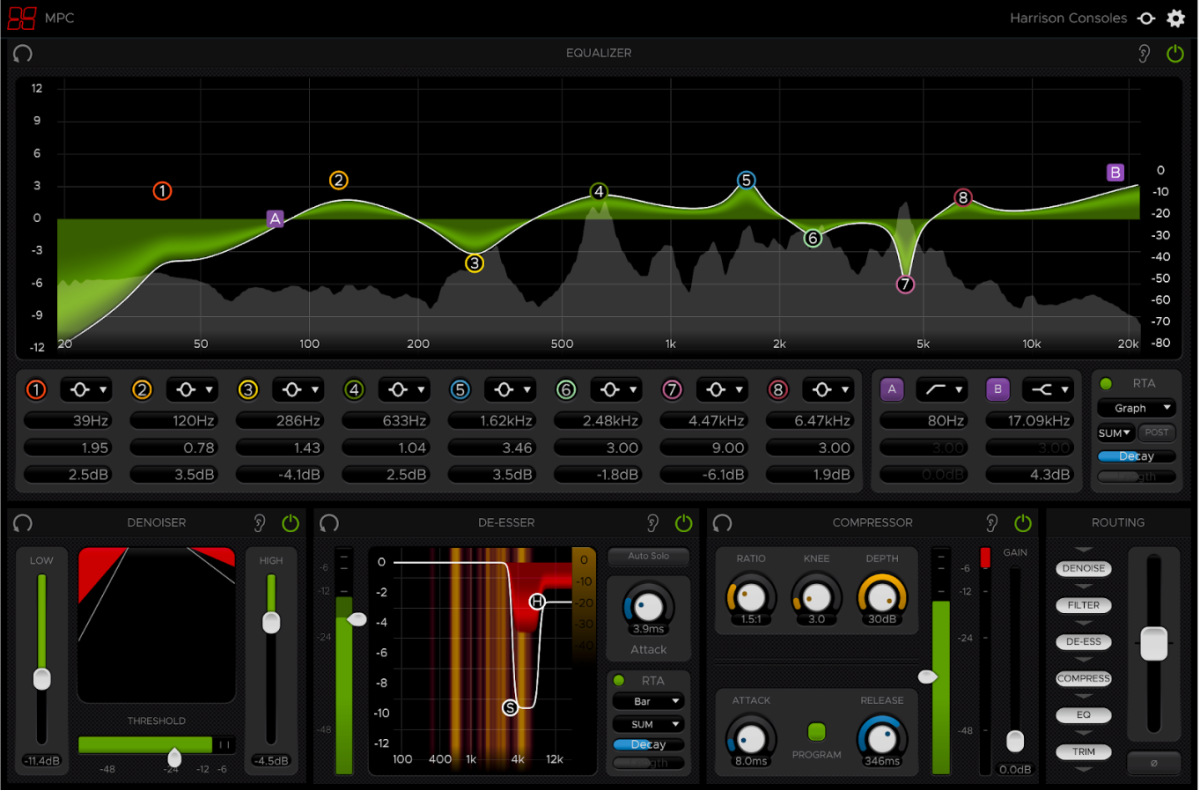This screenshot has width=1200, height=790.
Task: Toggle band 7 enable button in the band list
Action: pos(672,389)
